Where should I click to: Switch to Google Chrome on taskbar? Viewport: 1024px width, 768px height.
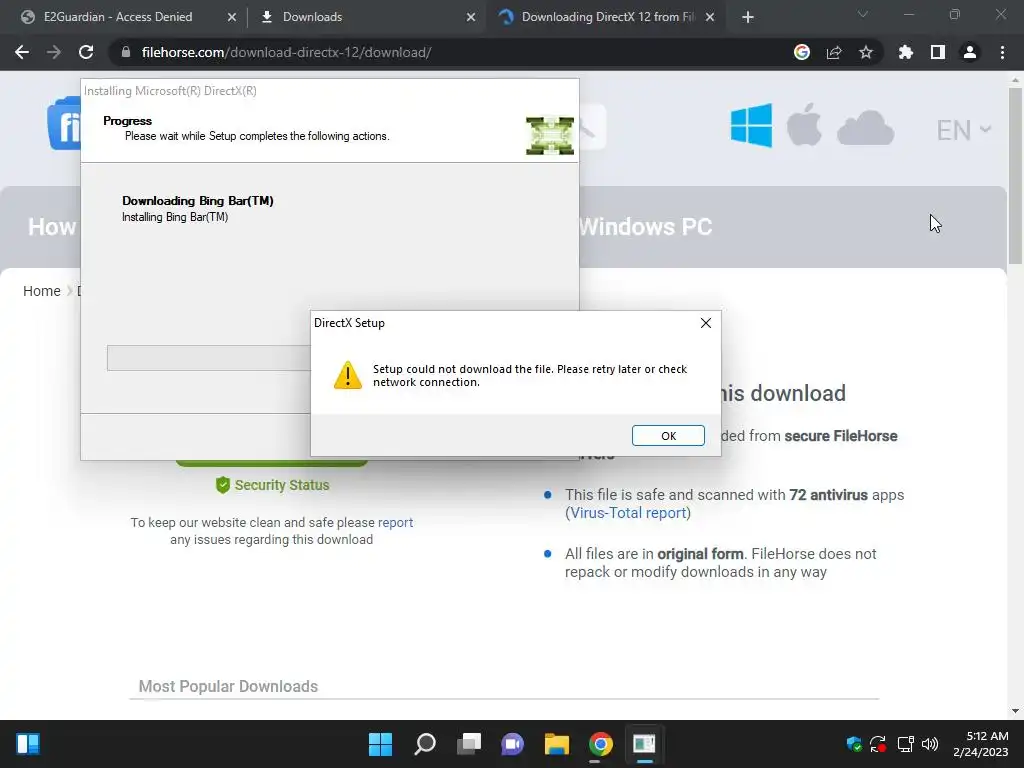[x=601, y=744]
